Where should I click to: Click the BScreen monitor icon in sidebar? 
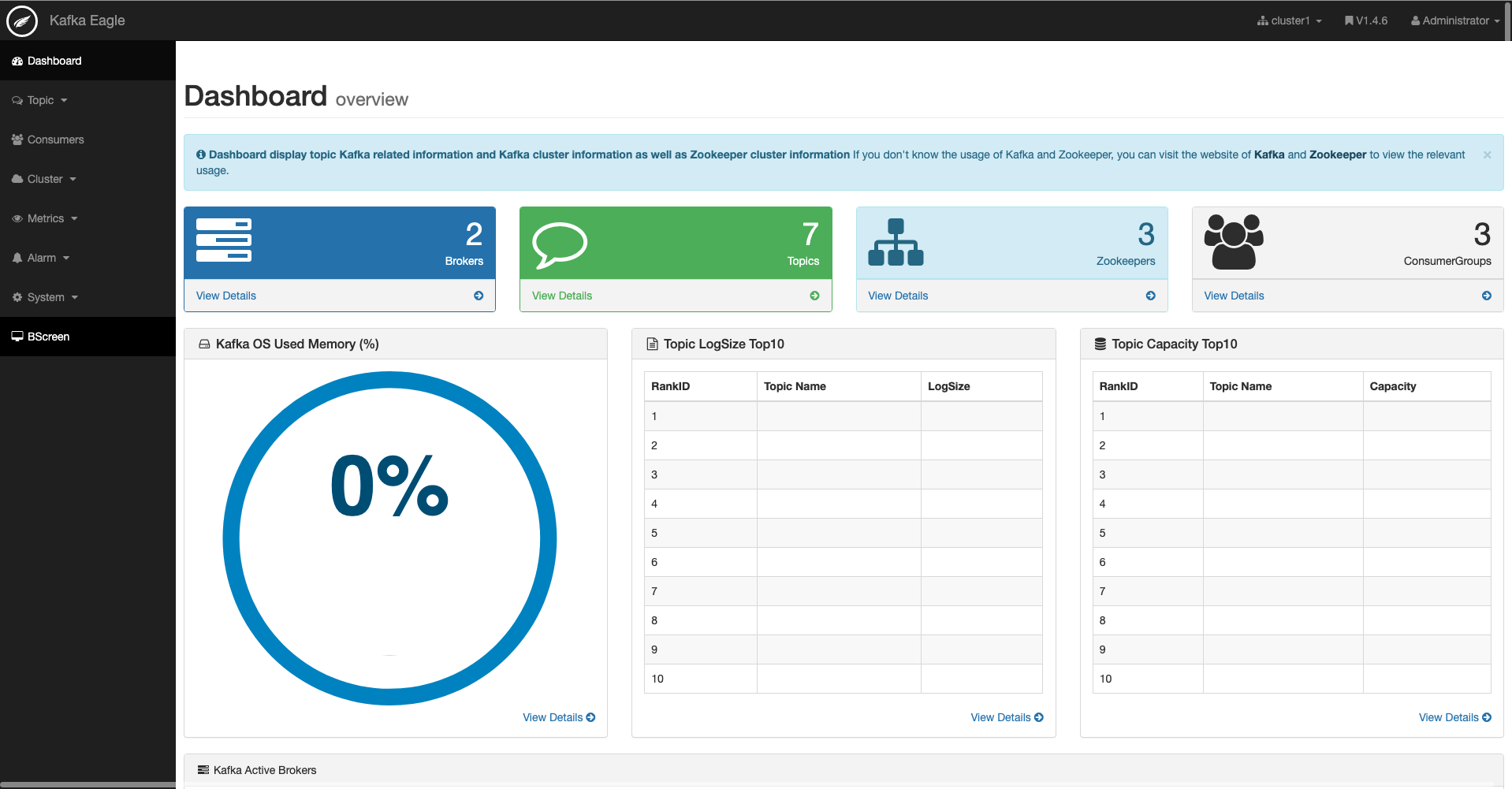17,337
